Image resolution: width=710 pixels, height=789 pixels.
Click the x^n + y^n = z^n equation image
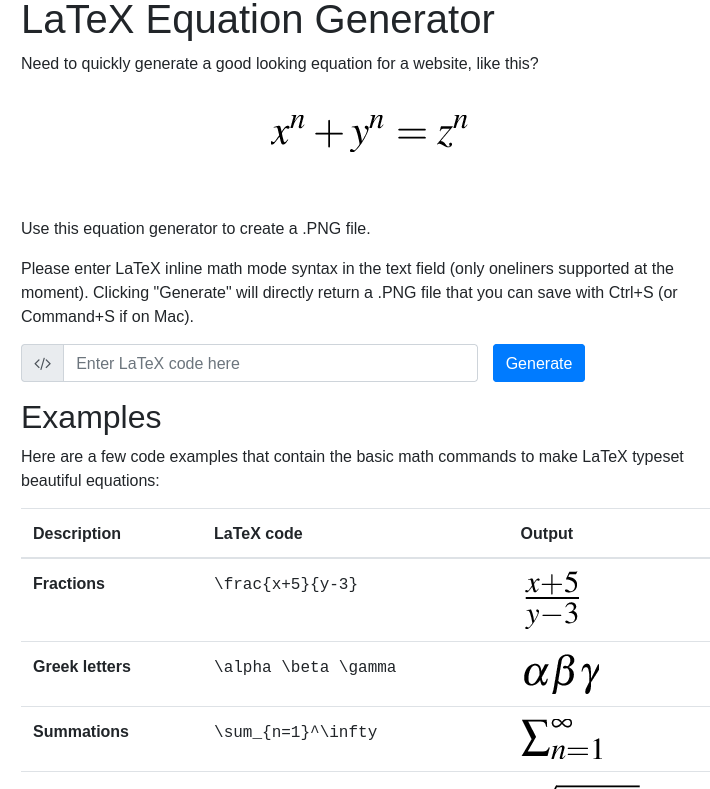click(370, 131)
